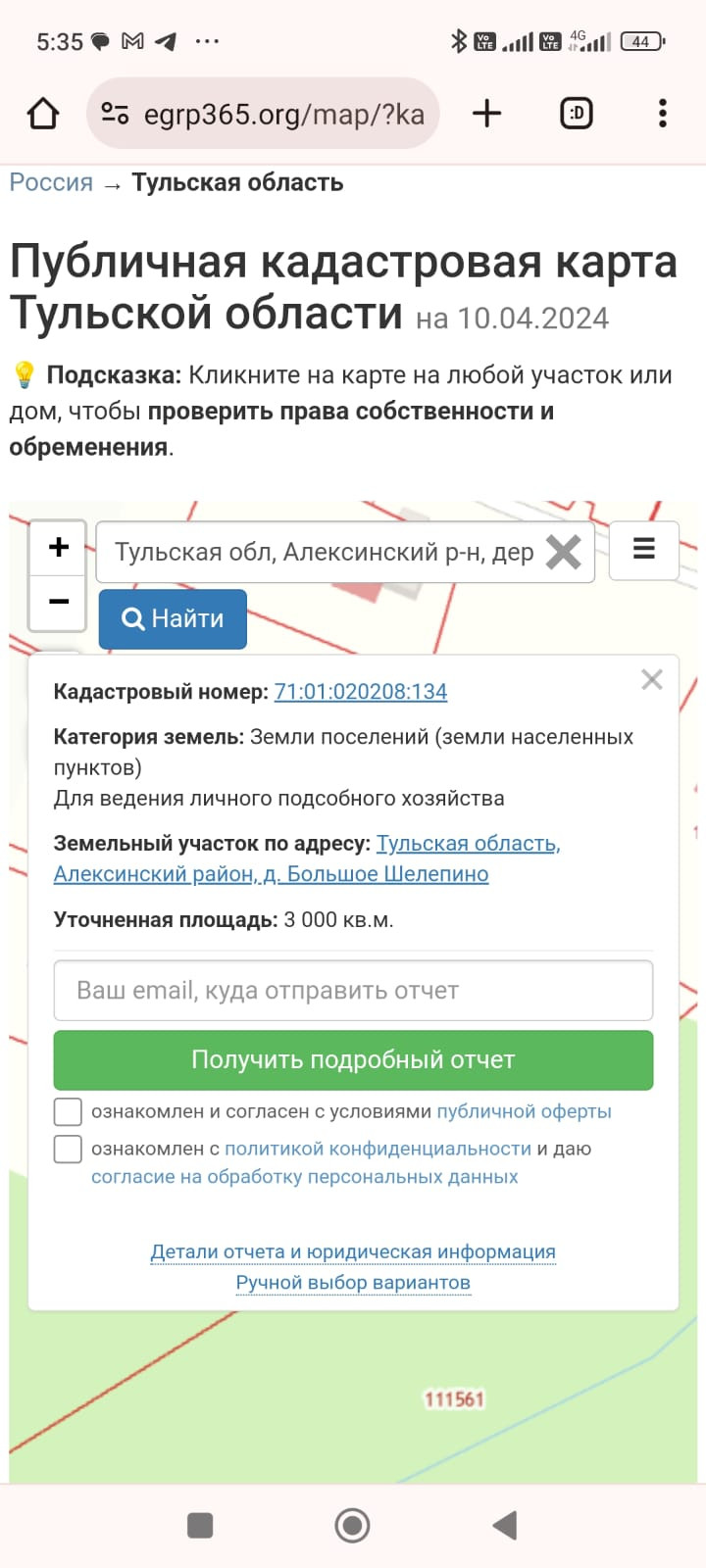
Task: Tap the browser home icon
Action: (x=43, y=115)
